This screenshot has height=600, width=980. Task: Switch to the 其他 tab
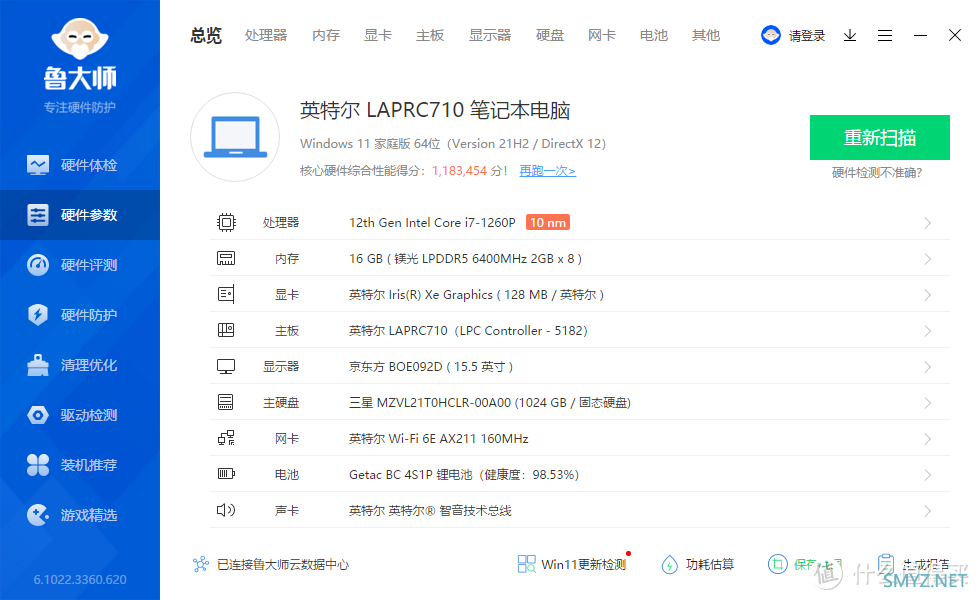[706, 36]
